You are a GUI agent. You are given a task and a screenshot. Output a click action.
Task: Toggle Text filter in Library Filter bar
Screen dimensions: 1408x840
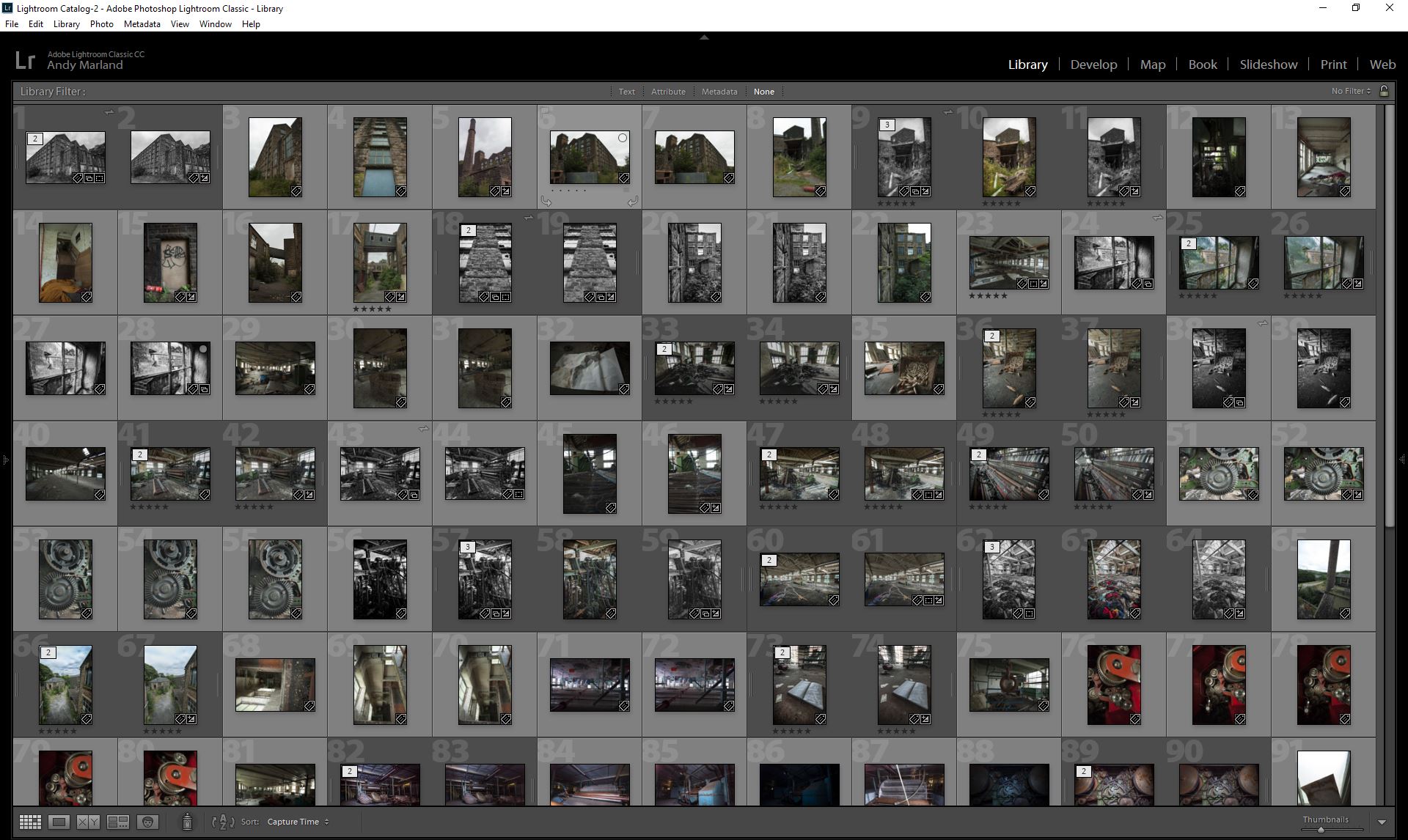point(626,92)
